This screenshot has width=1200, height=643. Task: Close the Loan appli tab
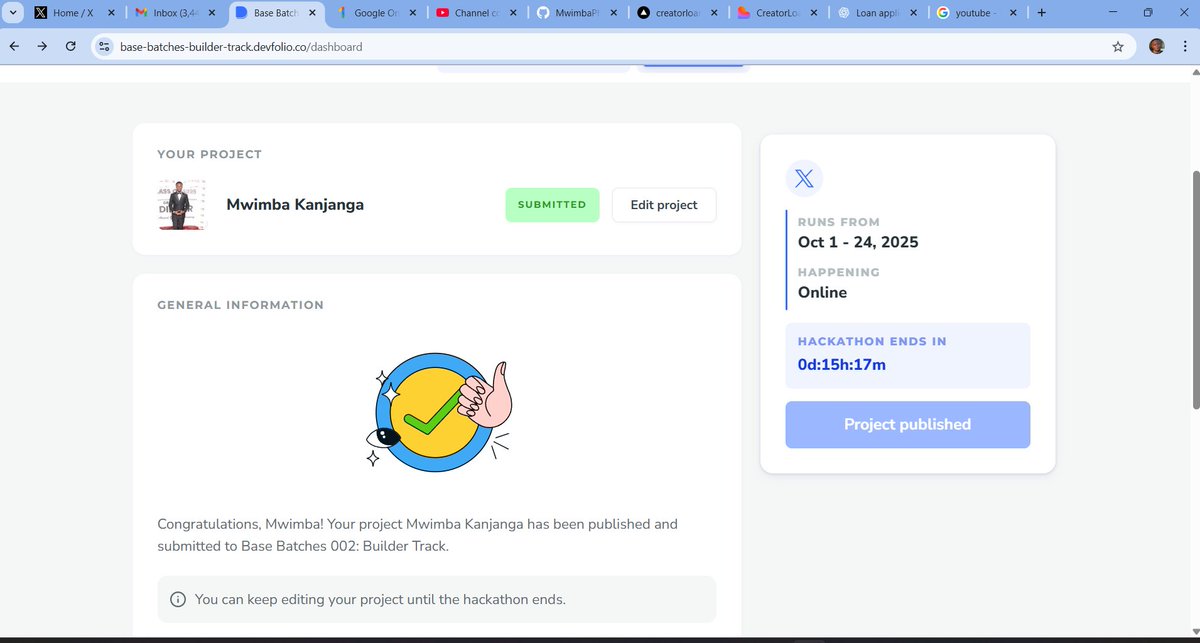tap(915, 13)
